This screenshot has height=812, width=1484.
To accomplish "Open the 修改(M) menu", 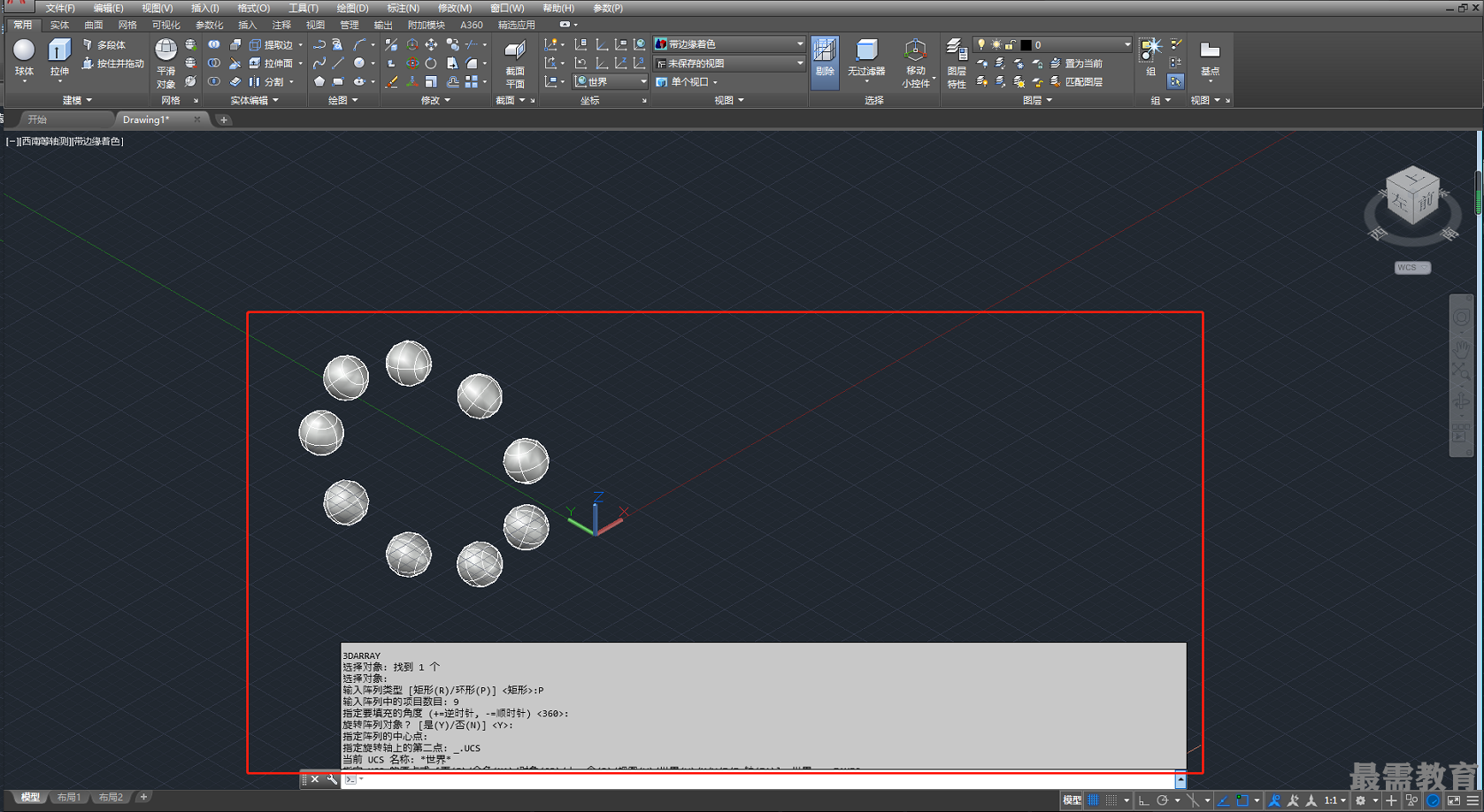I will coord(455,8).
